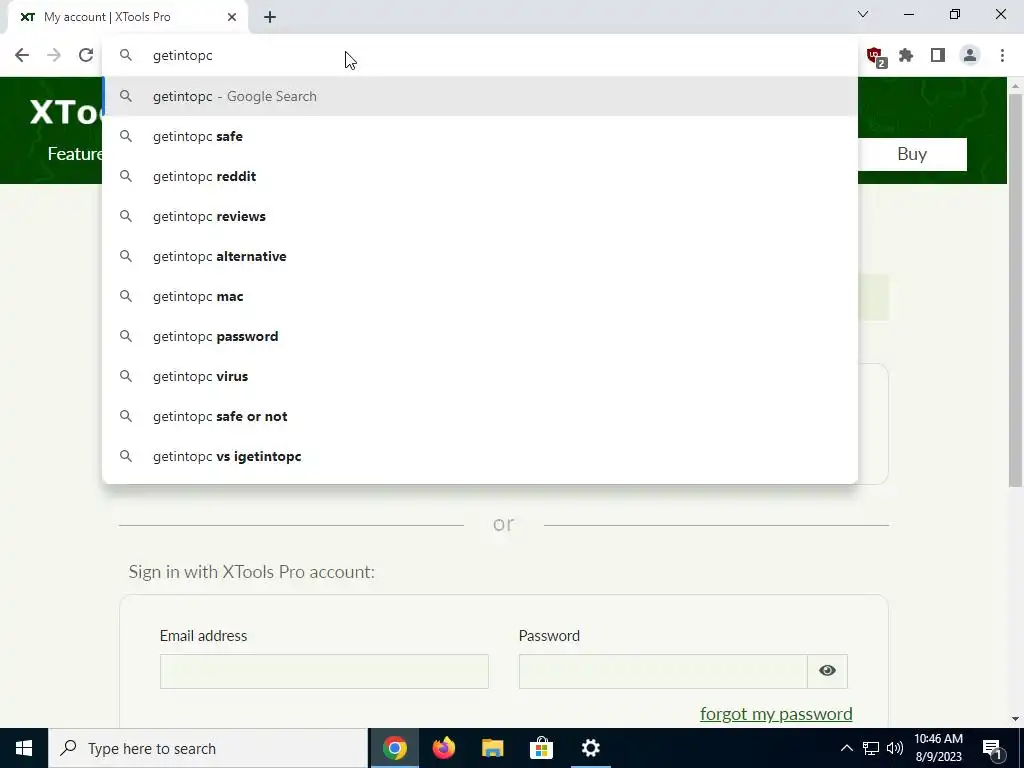Open the notification center icon
The height and width of the screenshot is (768, 1024).
click(991, 748)
